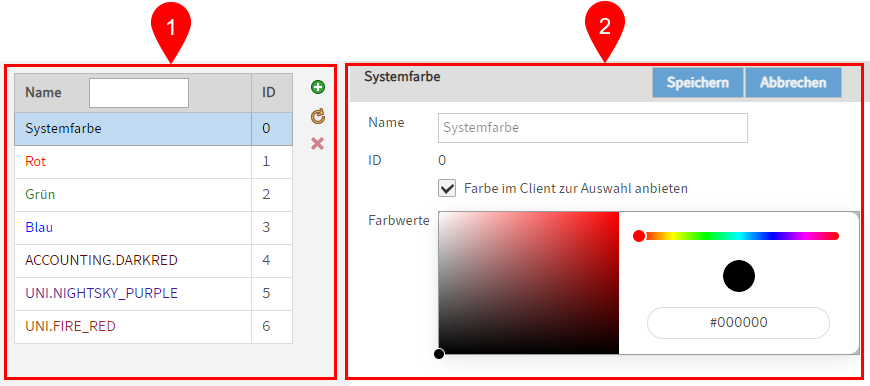Click the Abbrechen button

[793, 83]
